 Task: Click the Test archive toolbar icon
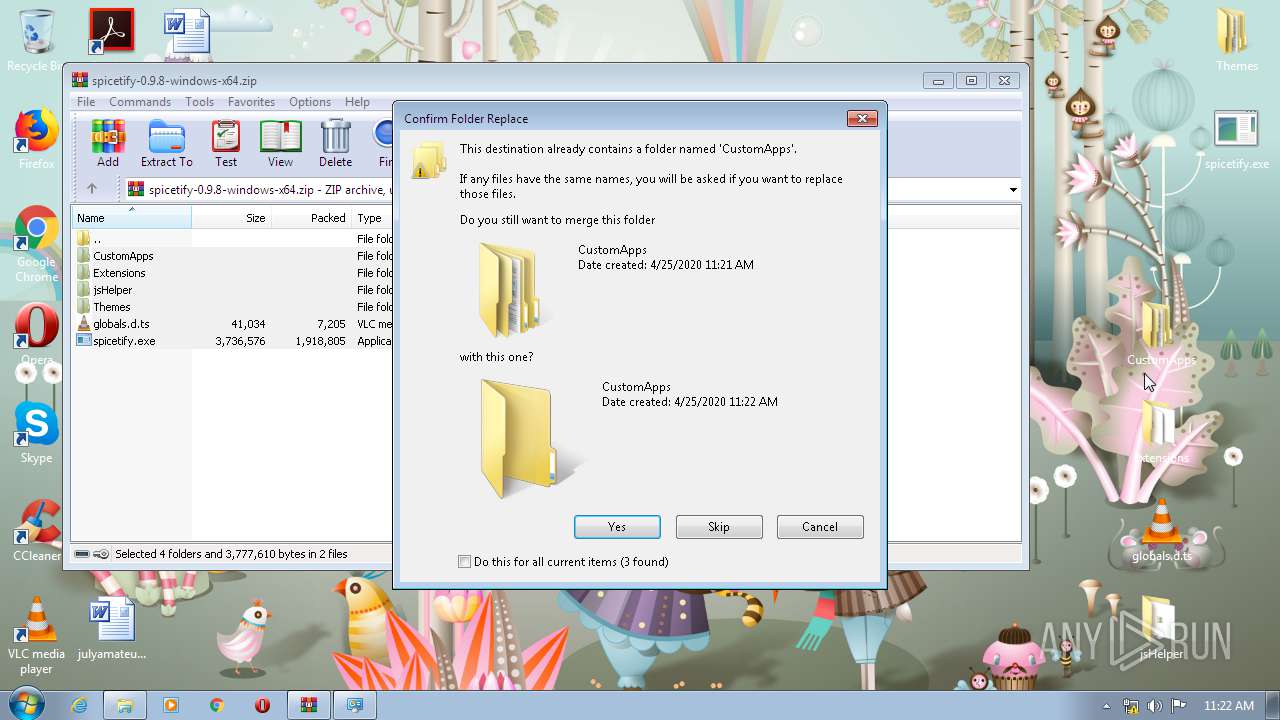coord(226,143)
